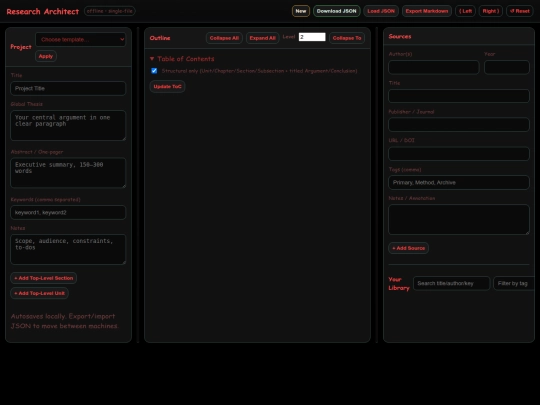Click the project Notes text area
Image resolution: width=540 pixels, height=405 pixels.
(x=68, y=249)
